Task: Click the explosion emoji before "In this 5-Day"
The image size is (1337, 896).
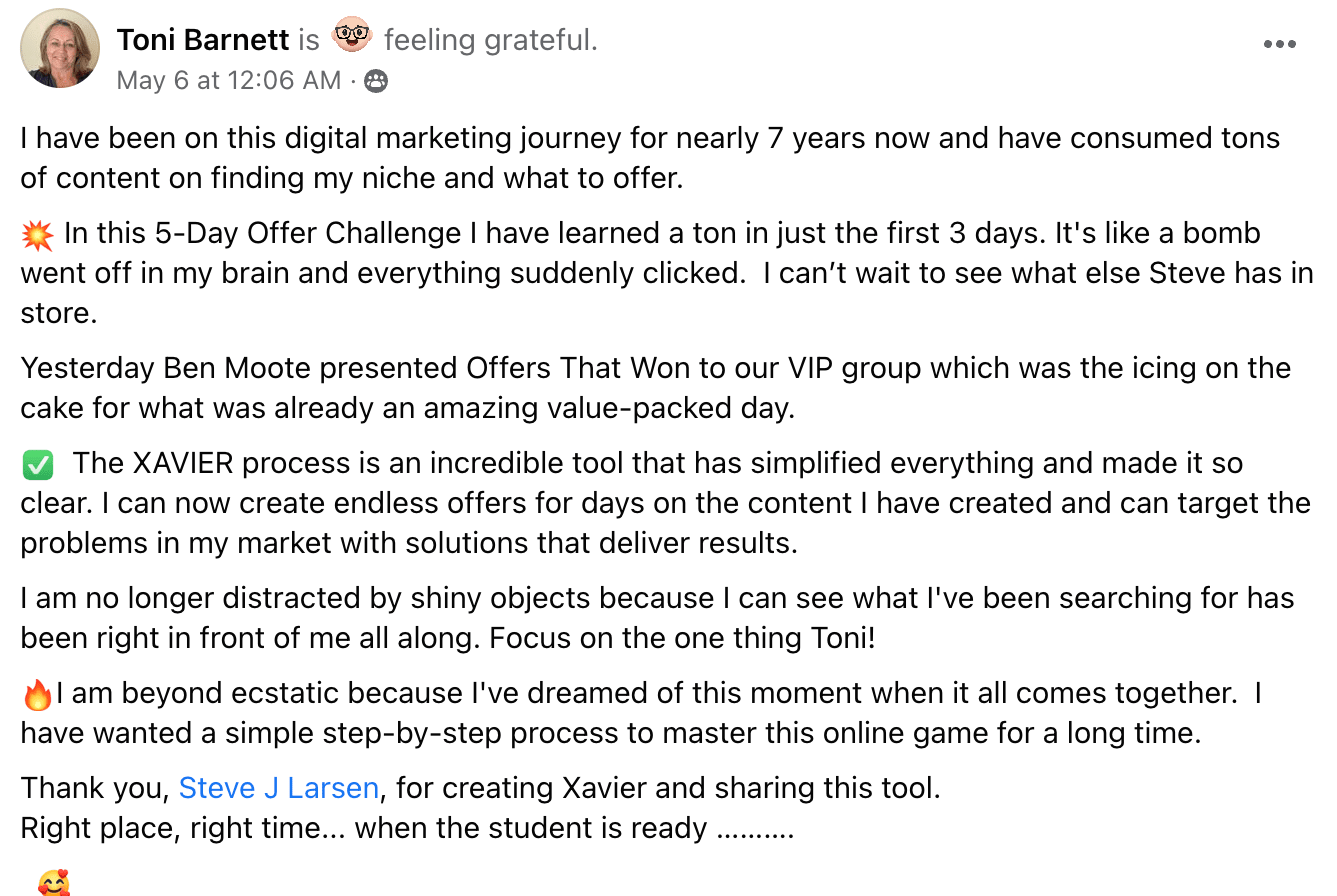Action: pyautogui.click(x=37, y=235)
